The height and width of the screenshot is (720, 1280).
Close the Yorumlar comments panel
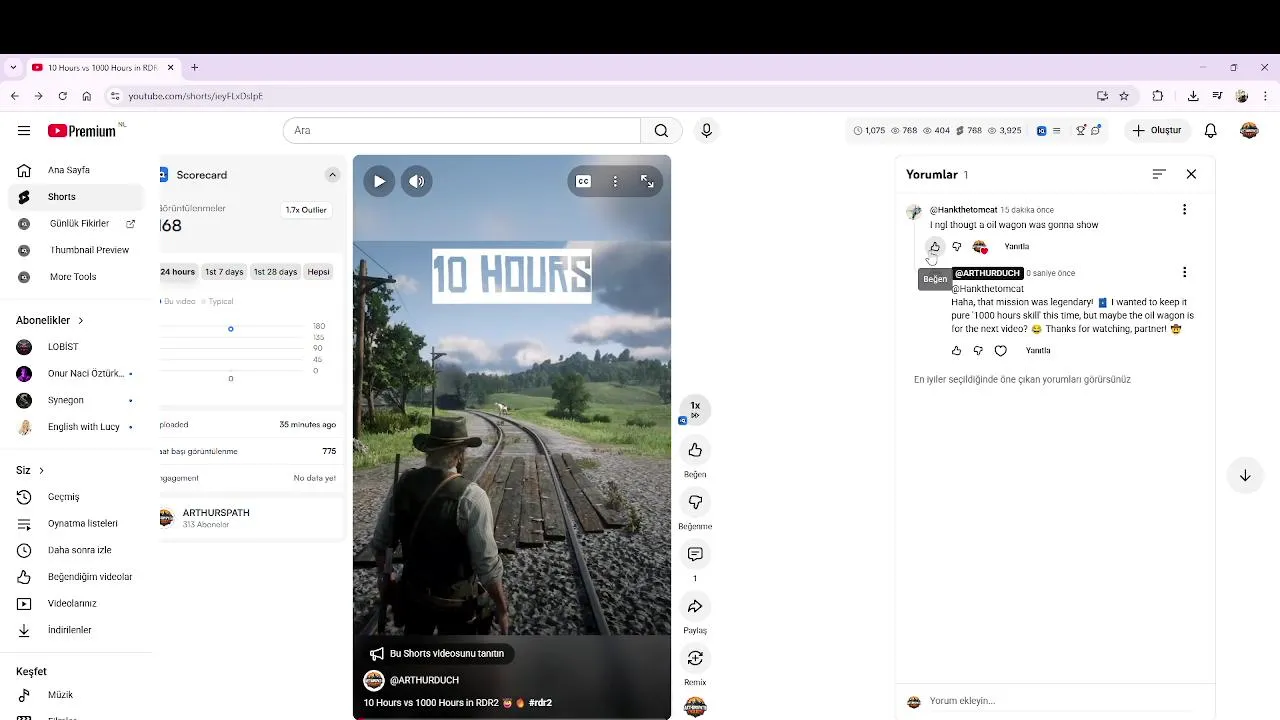point(1191,174)
